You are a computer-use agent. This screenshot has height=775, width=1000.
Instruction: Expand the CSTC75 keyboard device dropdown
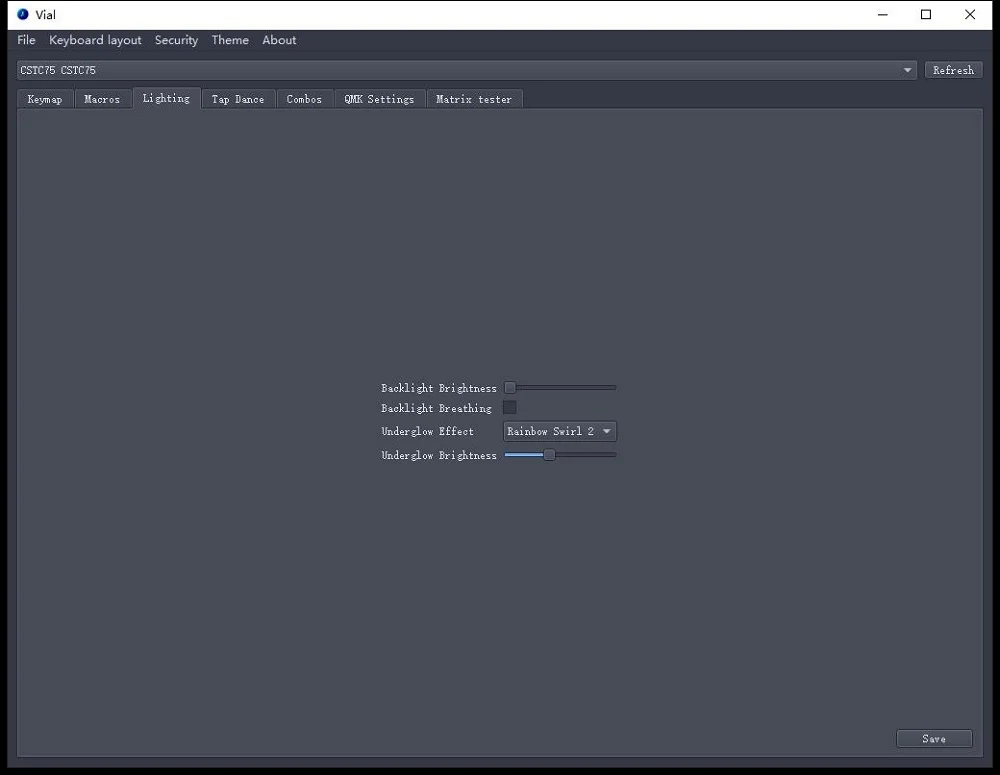tap(466, 70)
